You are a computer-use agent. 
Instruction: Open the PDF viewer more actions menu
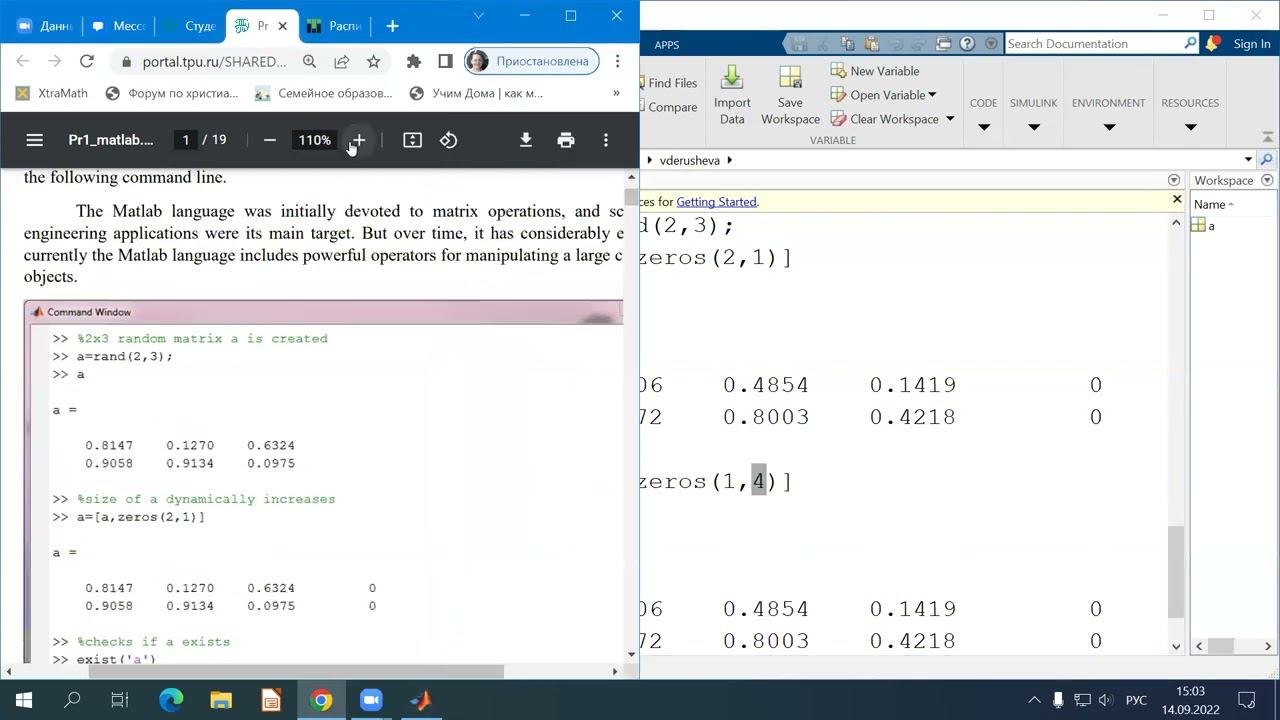coord(605,140)
